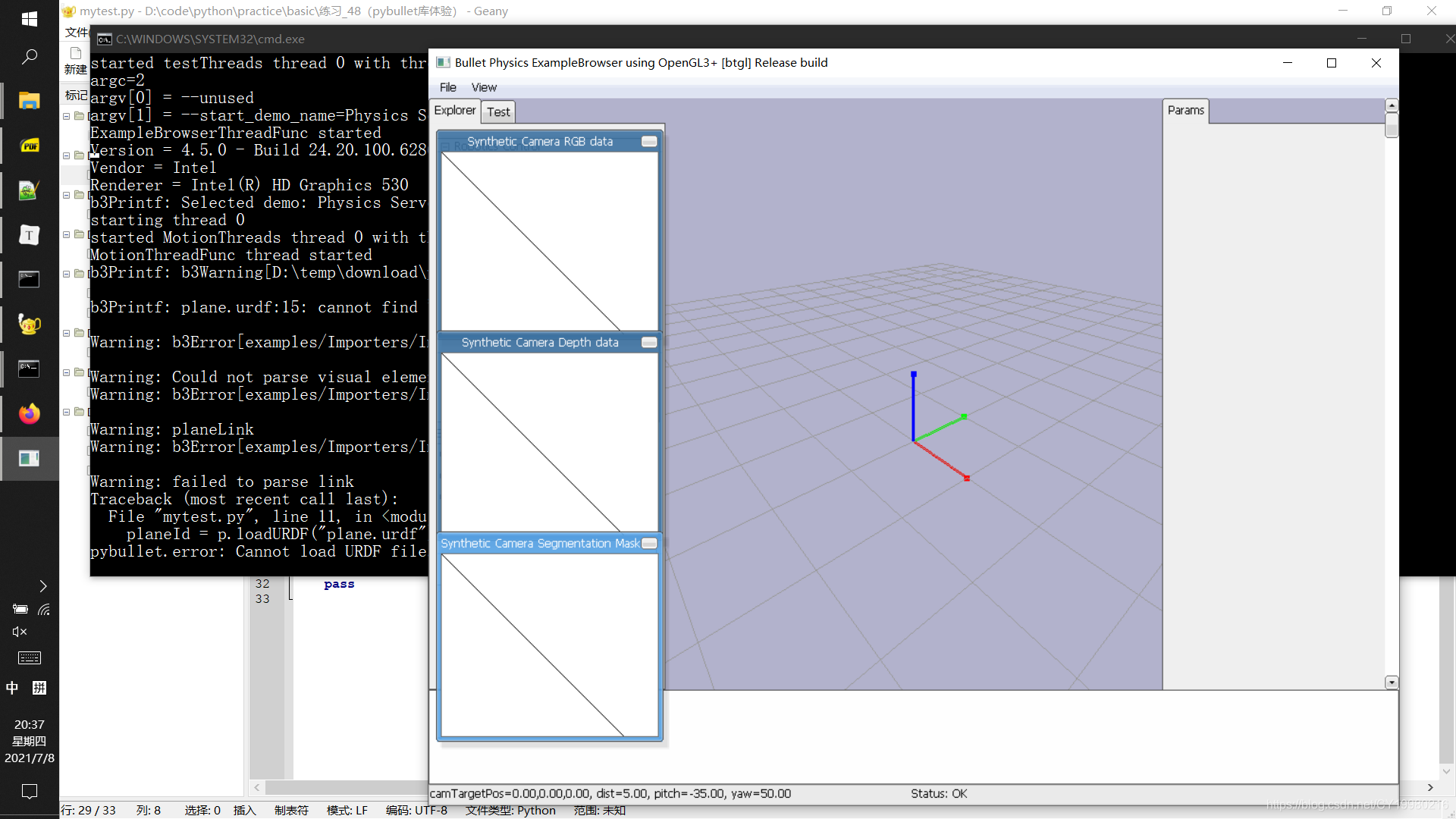This screenshot has height=819, width=1456.
Task: Collapse the Synthetic Camera Depth data panel
Action: pos(649,343)
